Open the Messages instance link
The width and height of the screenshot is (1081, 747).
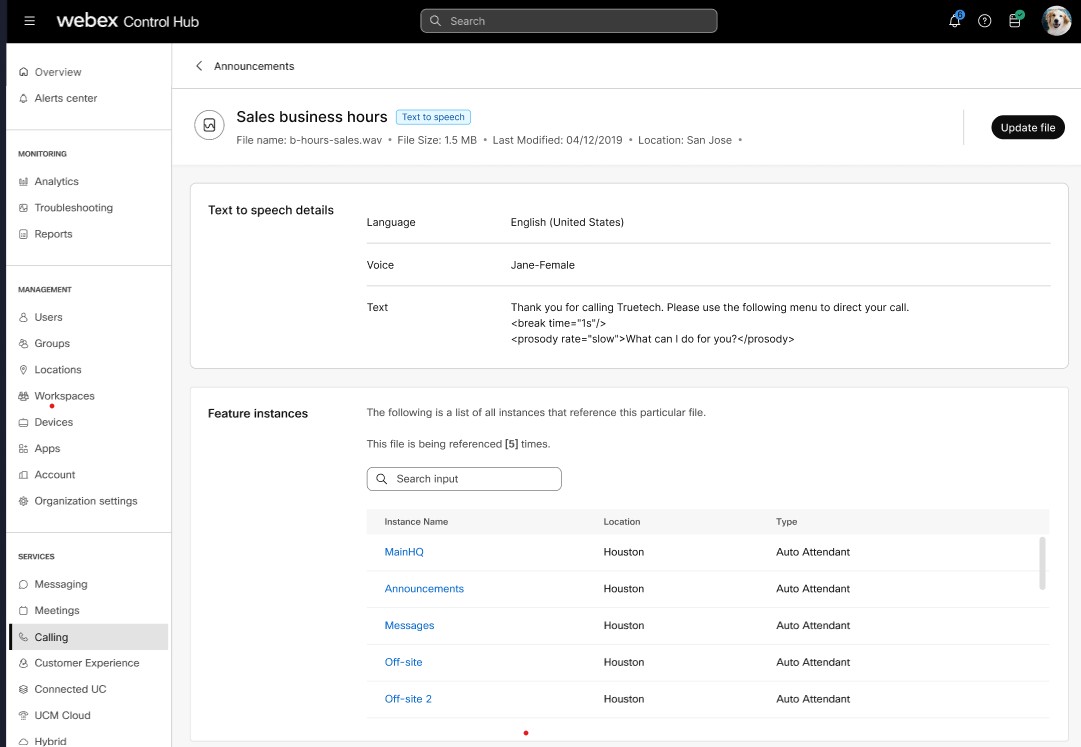[409, 626]
